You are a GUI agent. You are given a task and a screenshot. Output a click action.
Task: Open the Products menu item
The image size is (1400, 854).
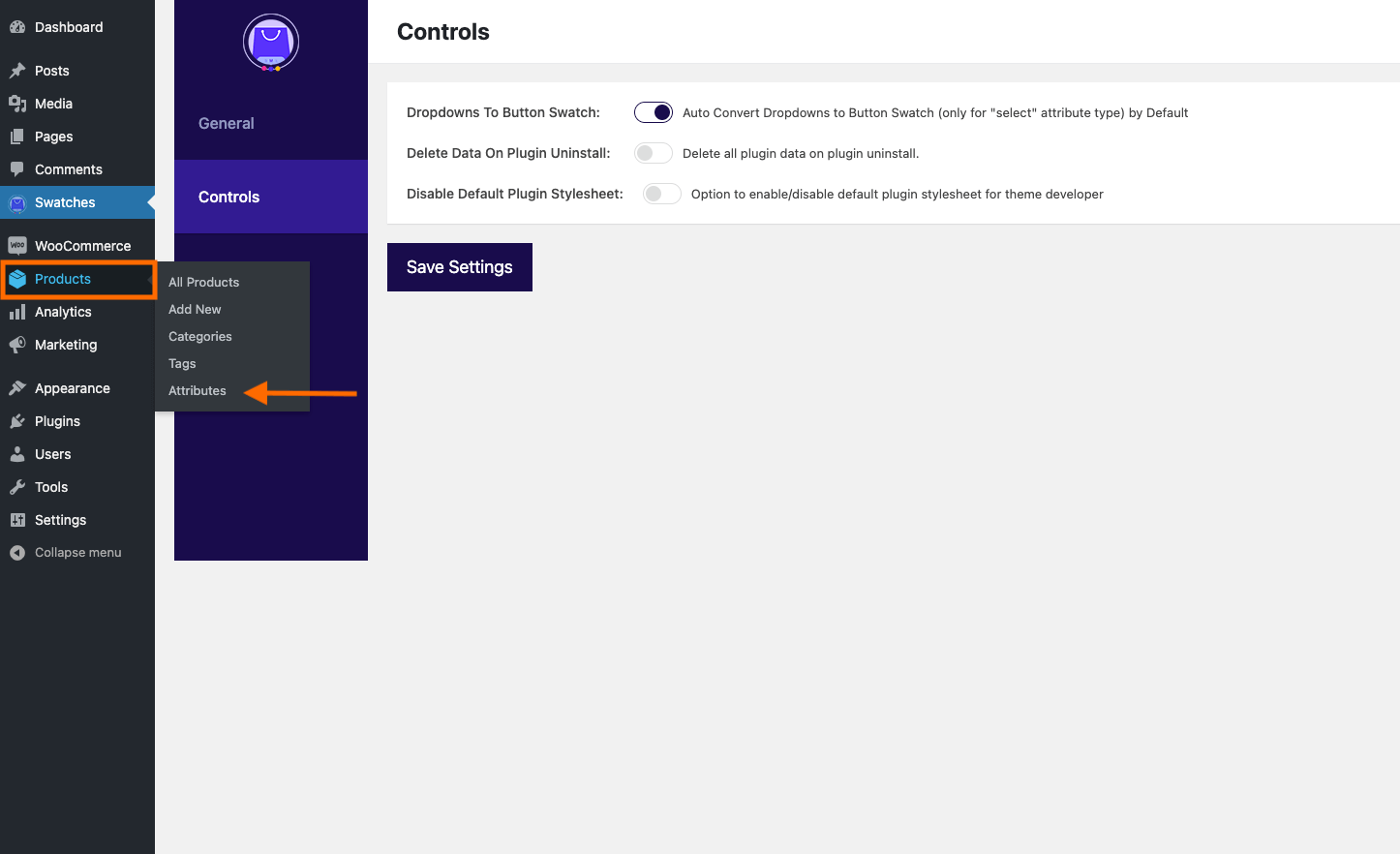(77, 279)
